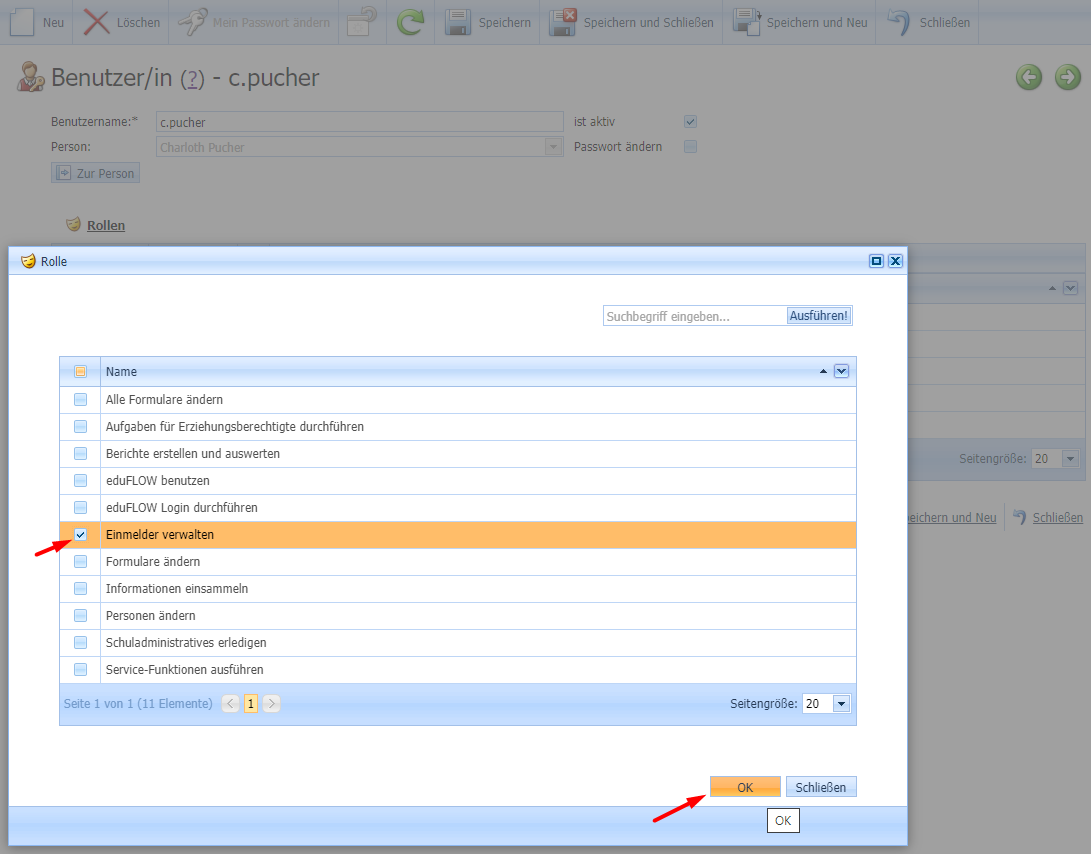Click the red X Löschen icon

point(97,22)
